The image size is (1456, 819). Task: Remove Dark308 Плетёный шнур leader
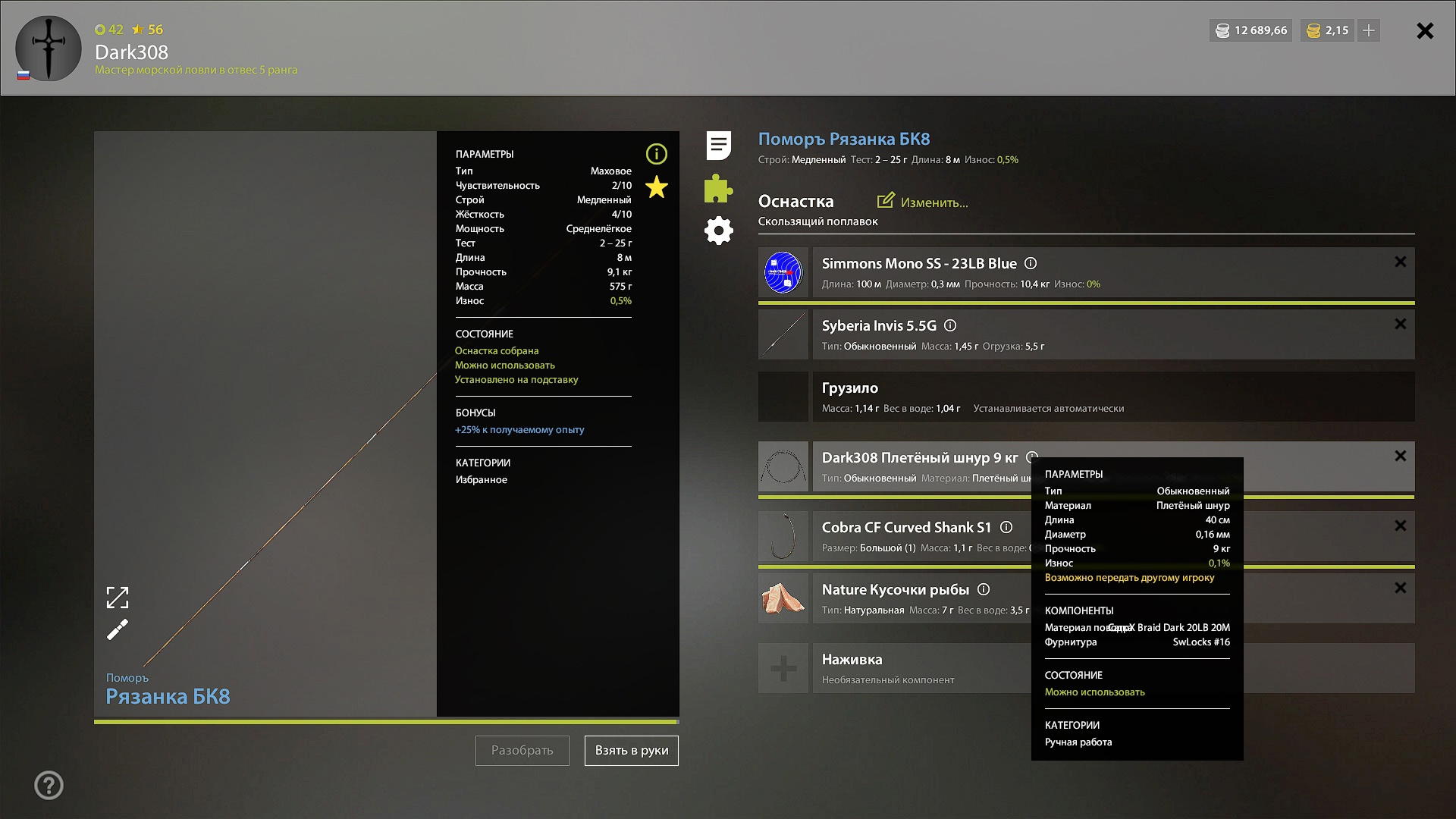1401,456
